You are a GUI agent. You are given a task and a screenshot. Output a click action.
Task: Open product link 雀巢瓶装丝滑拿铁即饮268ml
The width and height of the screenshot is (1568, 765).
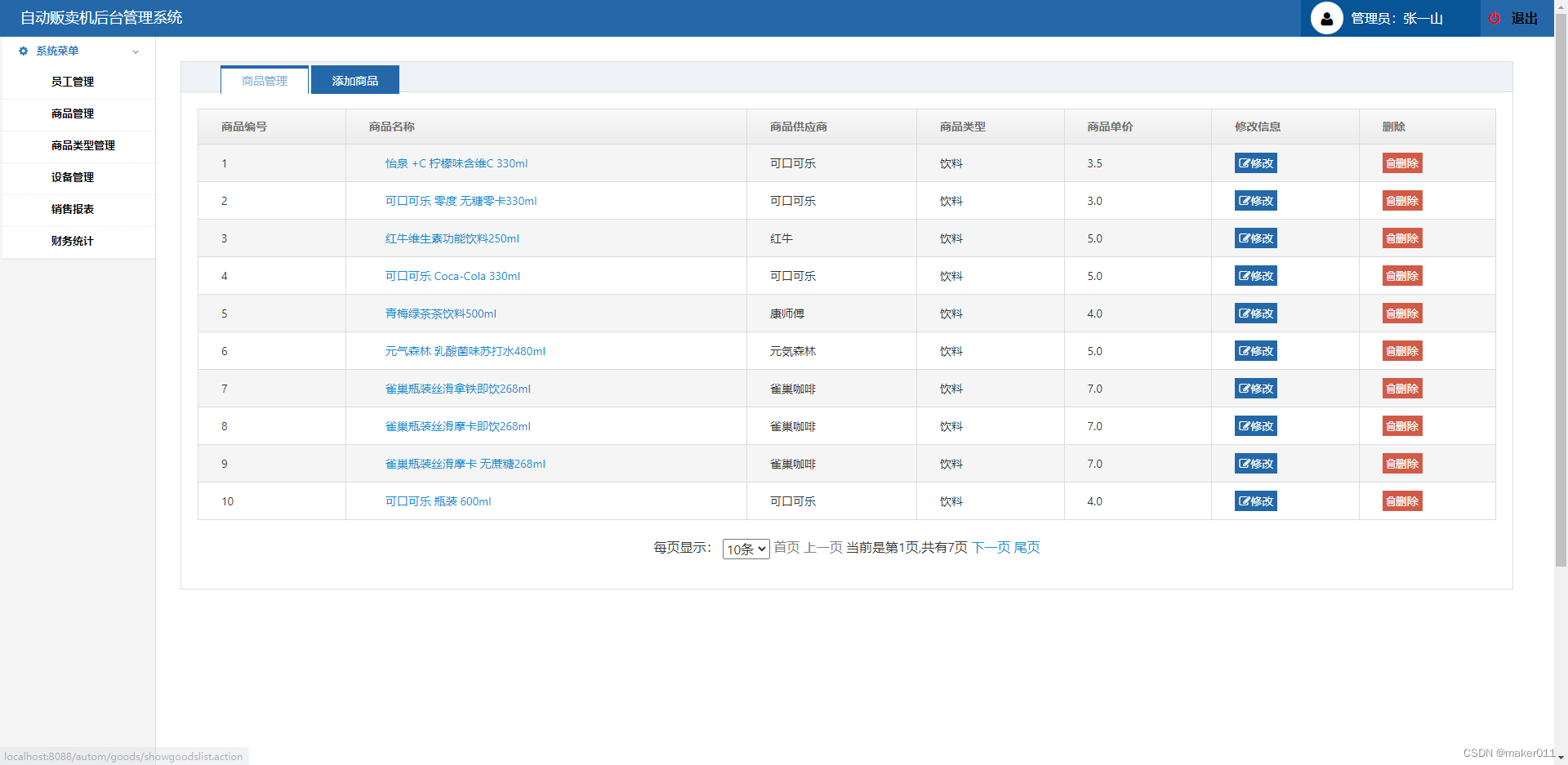(x=458, y=389)
